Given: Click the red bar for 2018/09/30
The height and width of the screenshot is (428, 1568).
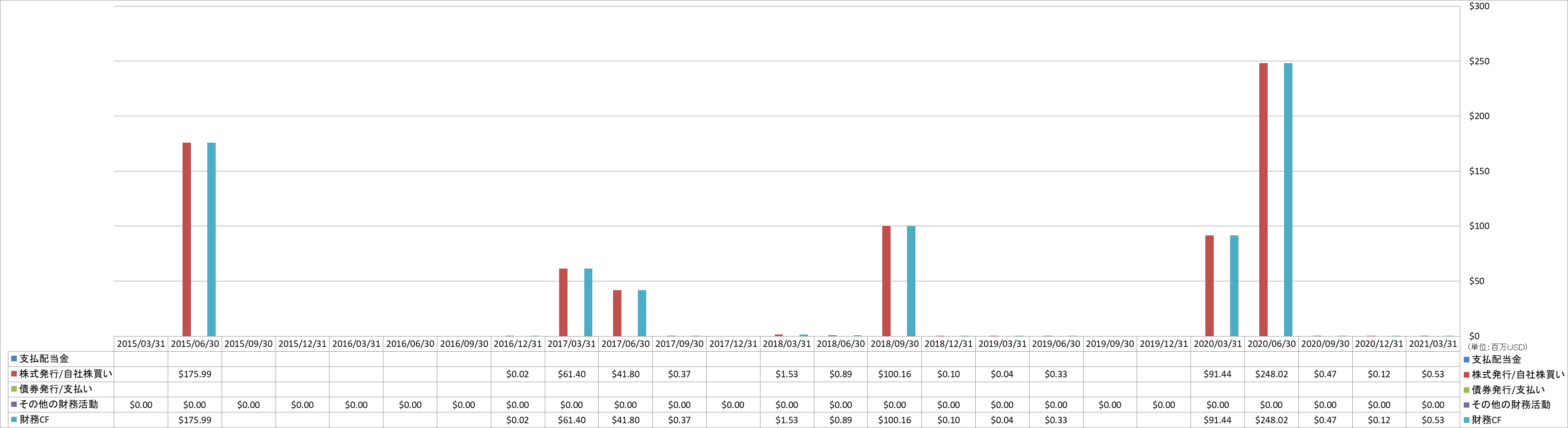Looking at the screenshot, I should tap(886, 281).
